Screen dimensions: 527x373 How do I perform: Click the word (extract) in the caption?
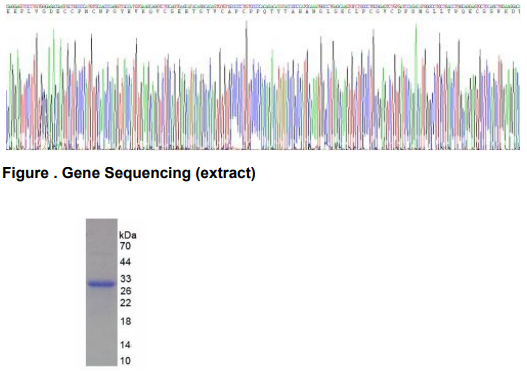click(x=226, y=173)
